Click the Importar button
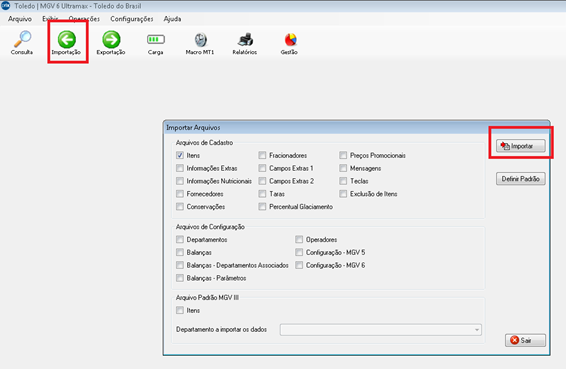 521,146
